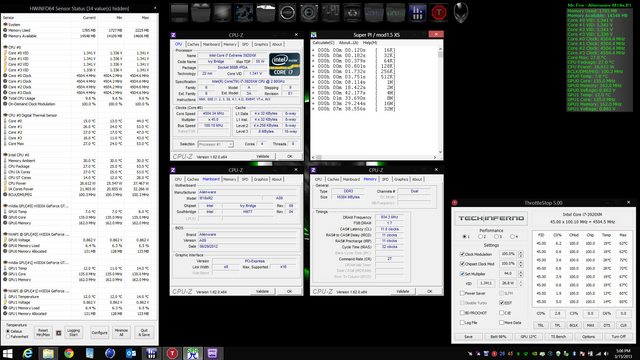Click the Set Multiplier value field showing 44.0
This screenshot has height=360, width=640.
coord(508,273)
